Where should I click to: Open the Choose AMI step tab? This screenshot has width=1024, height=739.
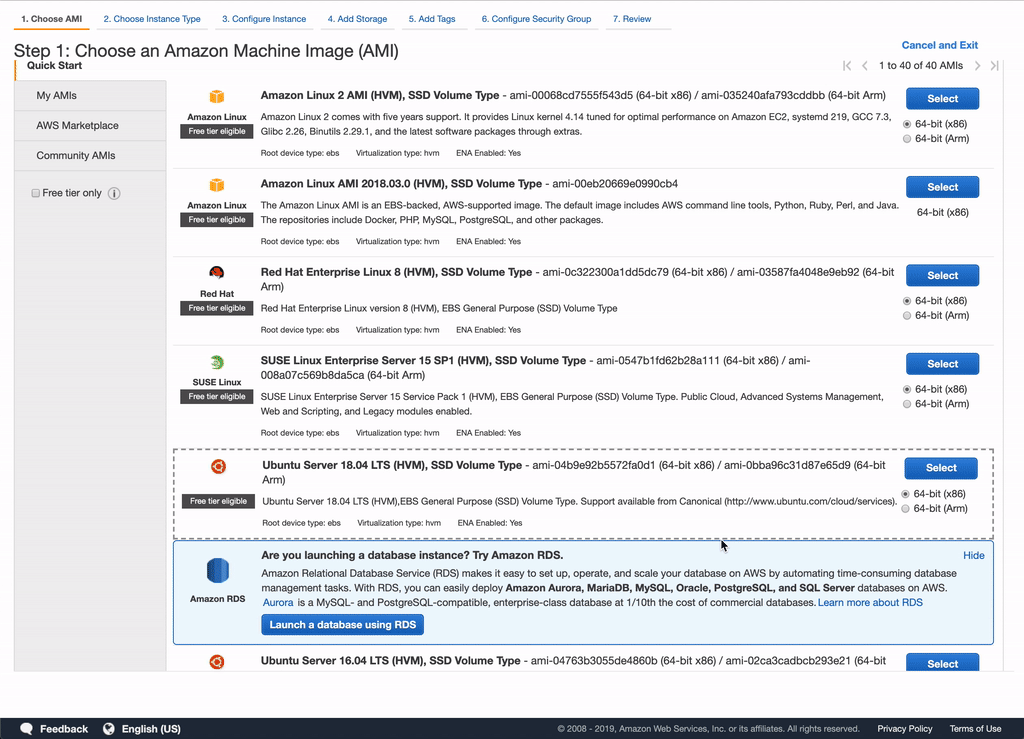point(52,19)
